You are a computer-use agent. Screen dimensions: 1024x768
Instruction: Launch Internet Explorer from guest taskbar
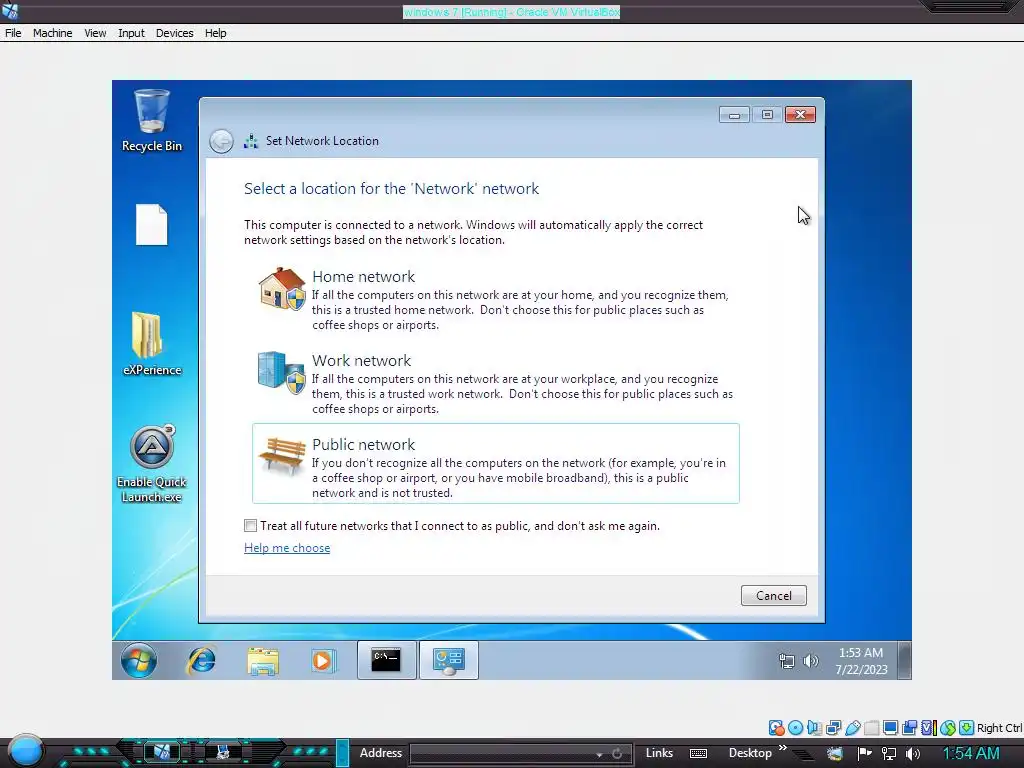202,660
